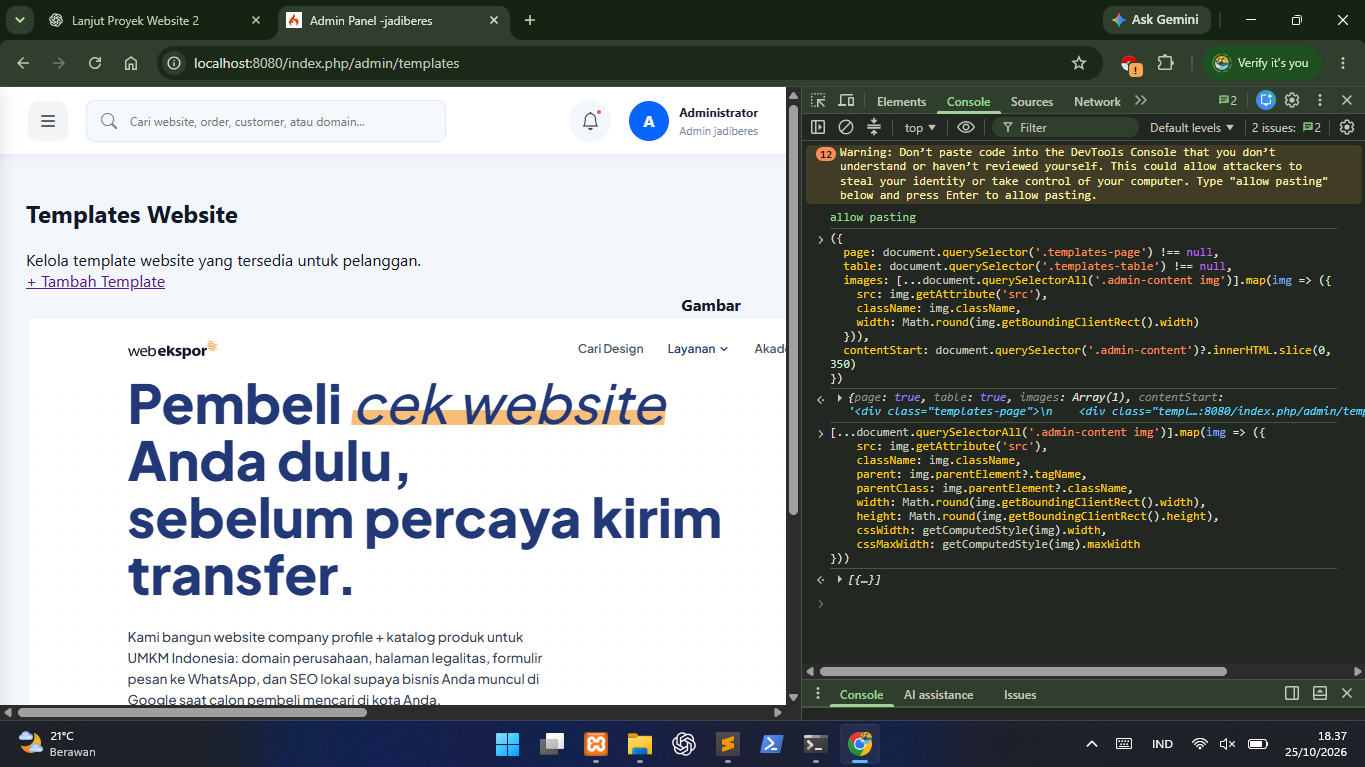Create a live expression with the eye icon

click(965, 127)
